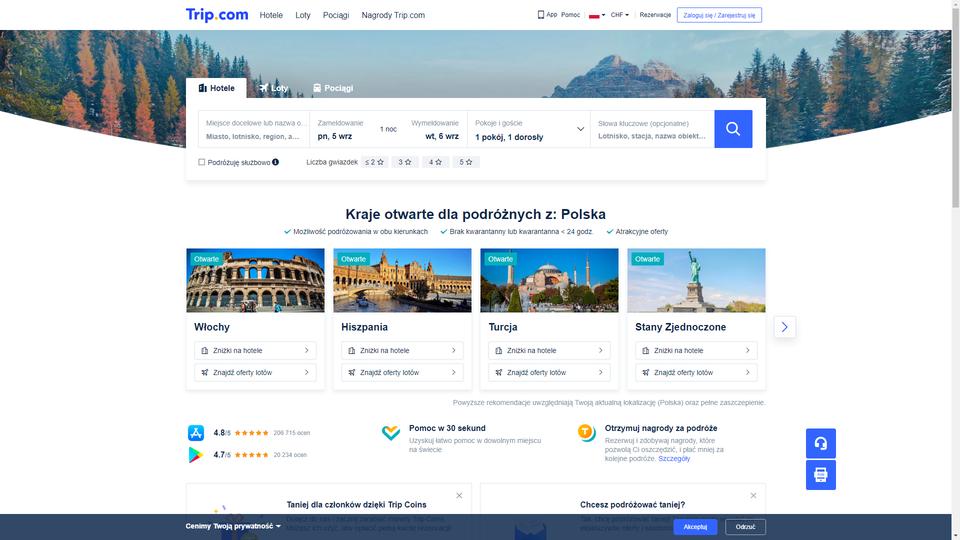Toggle the 3 star rating filter
The width and height of the screenshot is (960, 540).
click(x=405, y=162)
